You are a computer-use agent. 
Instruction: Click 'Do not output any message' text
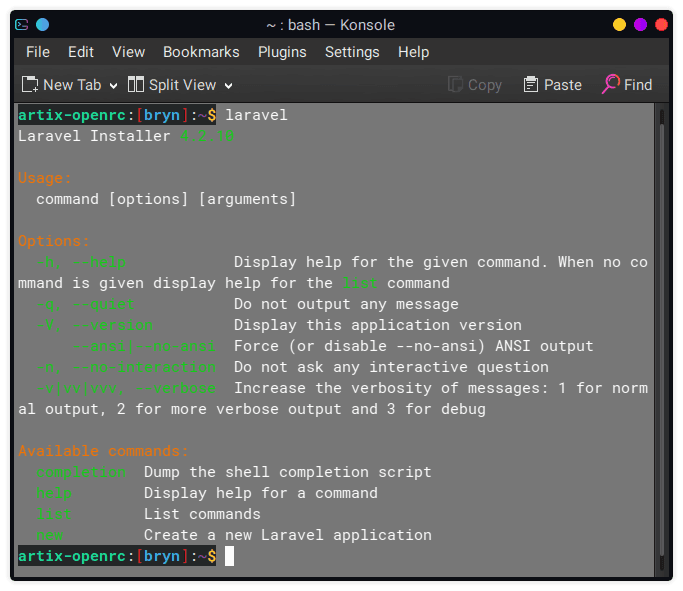[346, 304]
